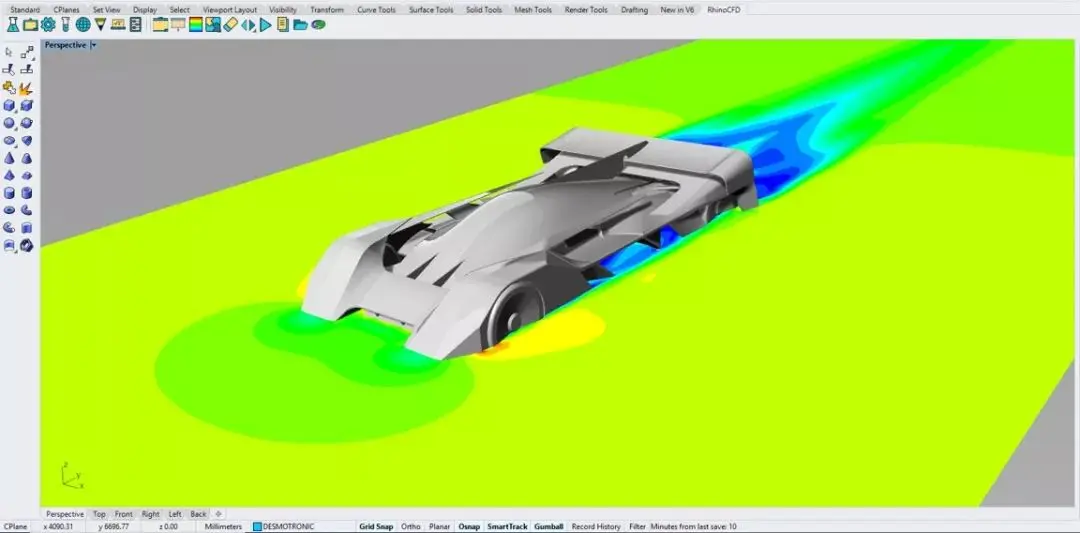Select the box solid tool
1080x533 pixels.
(9, 105)
